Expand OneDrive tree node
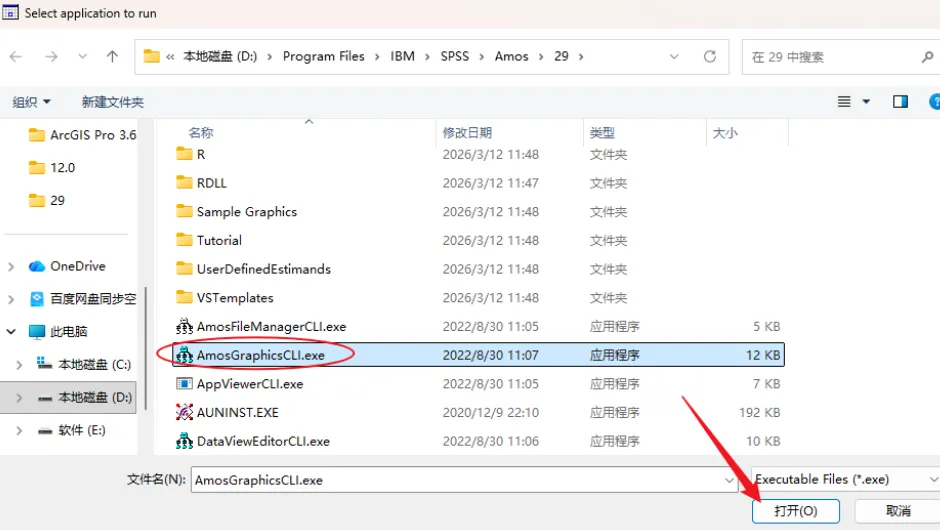The image size is (940, 530). [x=11, y=266]
